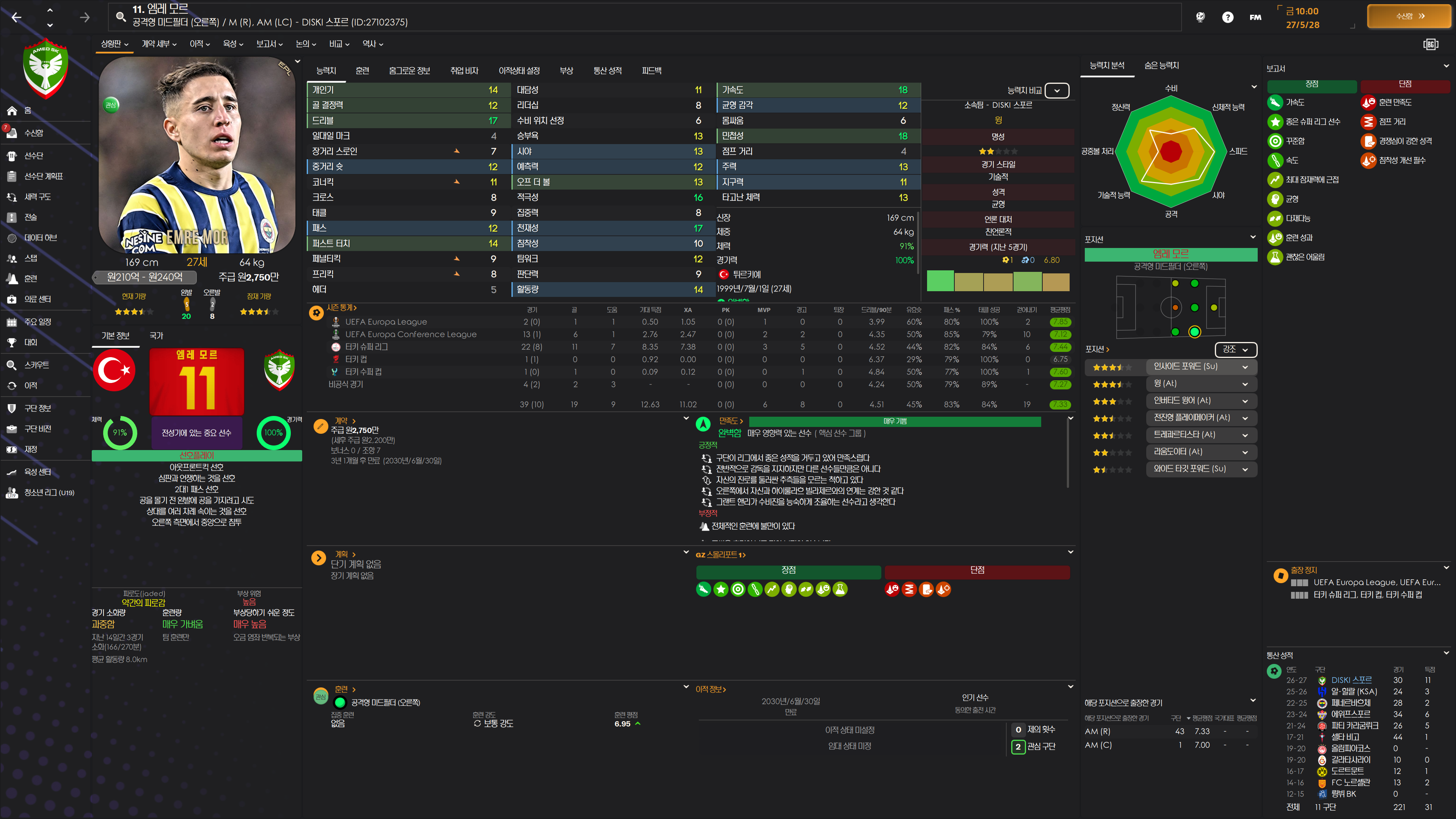The image size is (1456, 819).
Task: Click the FM logo icon
Action: tap(1255, 17)
